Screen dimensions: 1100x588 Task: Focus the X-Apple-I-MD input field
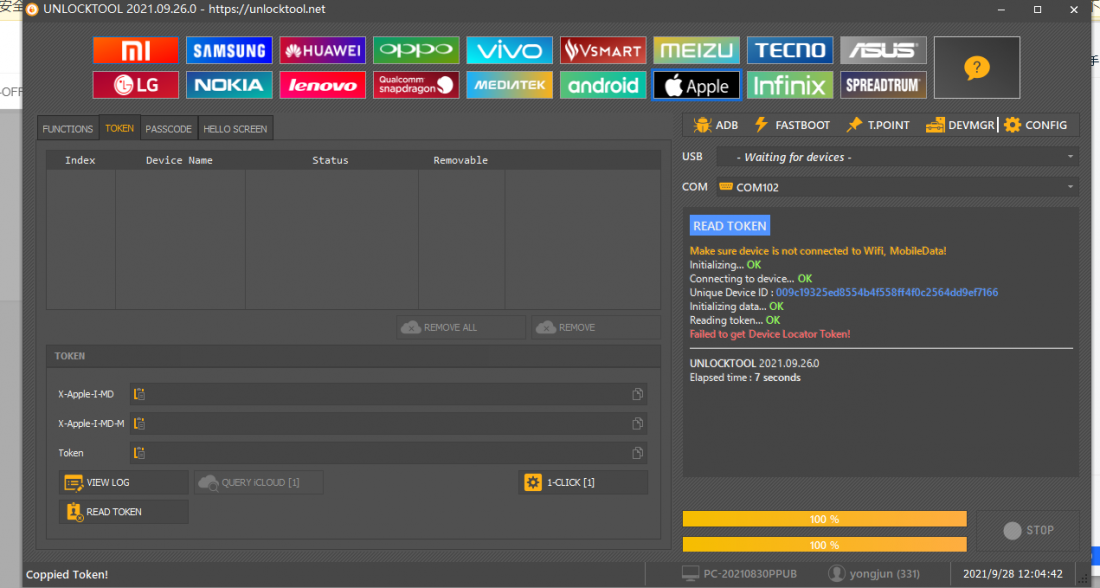click(388, 394)
